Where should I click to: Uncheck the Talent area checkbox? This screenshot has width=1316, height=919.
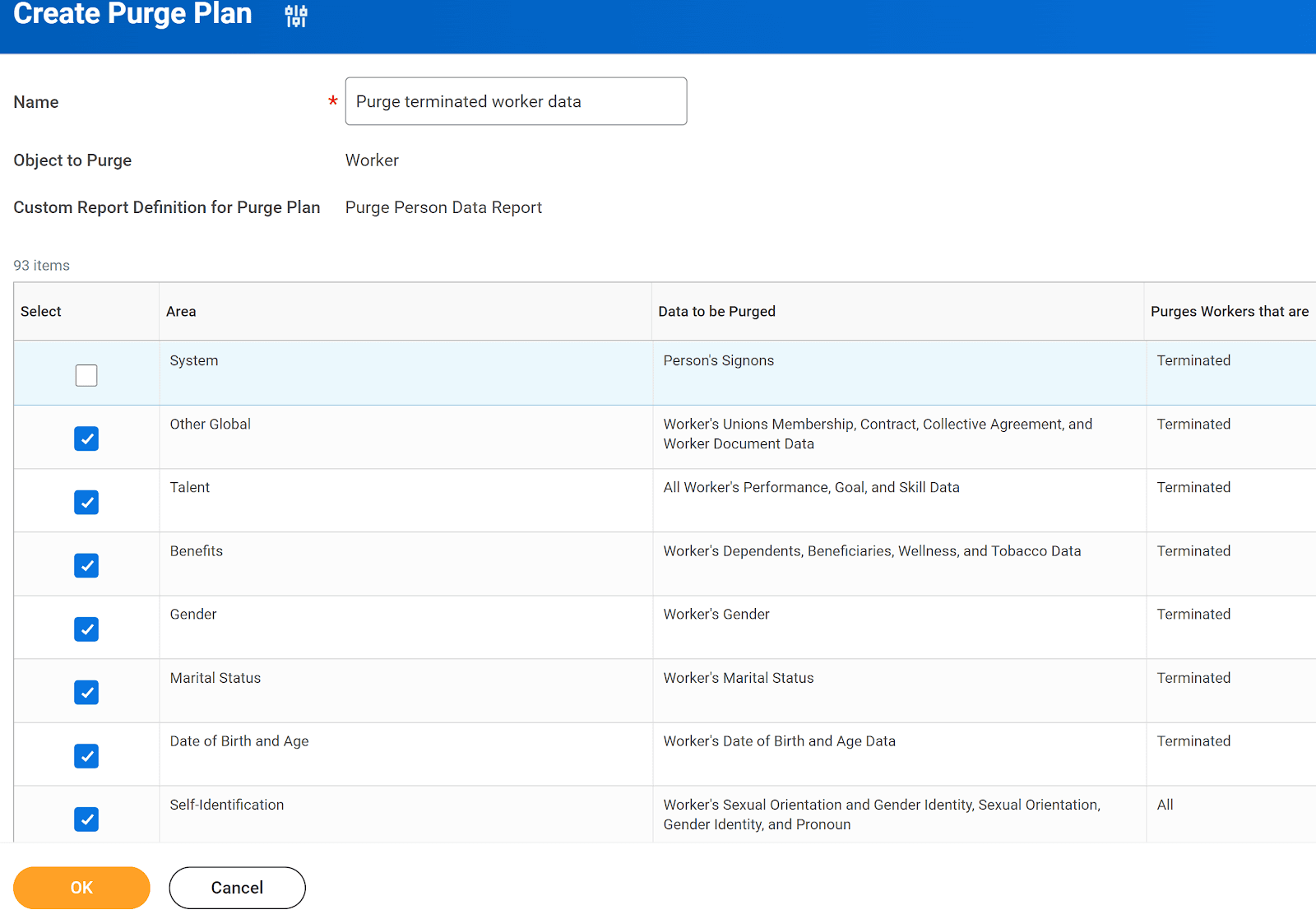(x=86, y=502)
